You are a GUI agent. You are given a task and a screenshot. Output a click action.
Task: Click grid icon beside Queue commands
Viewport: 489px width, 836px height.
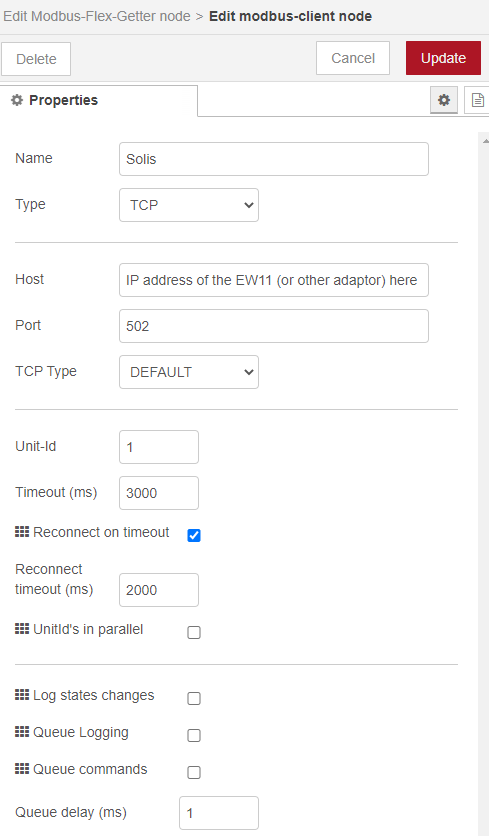pos(22,769)
